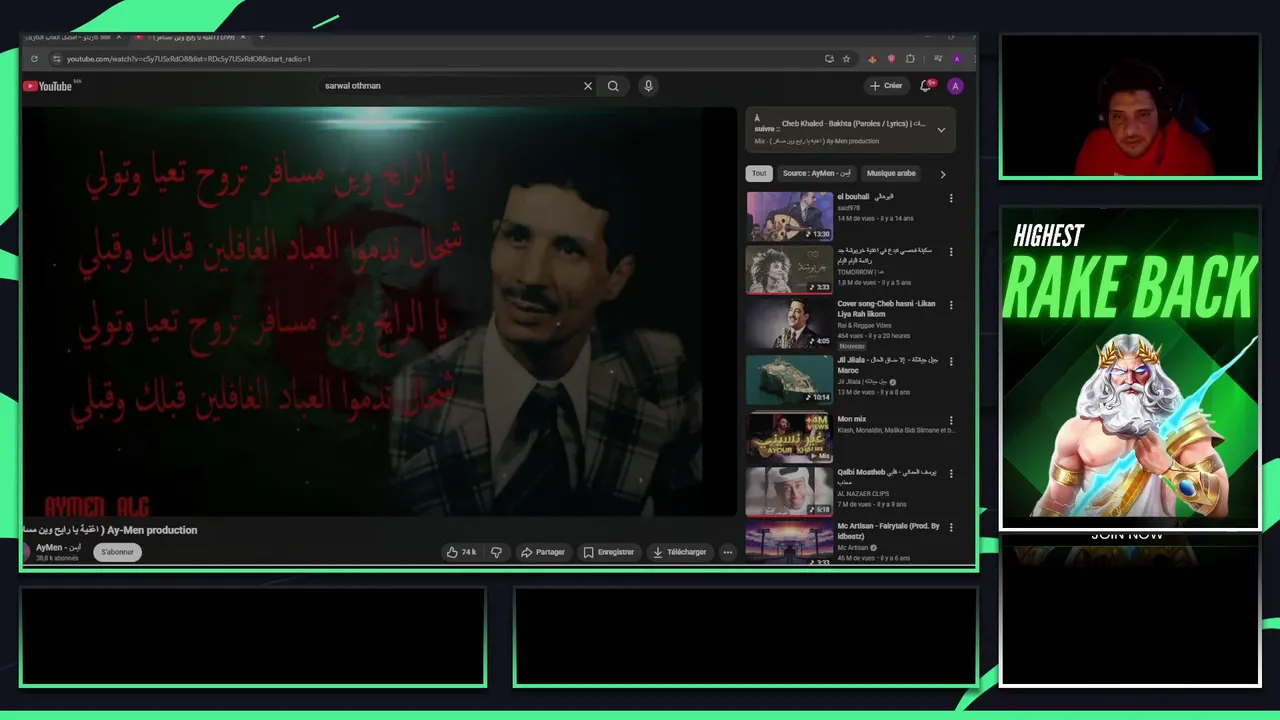Open 'Cover song-Cheb hasni -Likan Liya Rah likom' title
1280x720 pixels.
(886, 308)
